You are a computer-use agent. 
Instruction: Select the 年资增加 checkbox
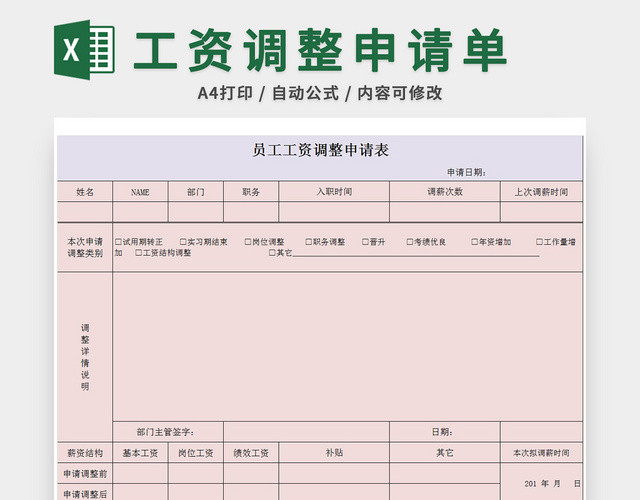[x=474, y=242]
